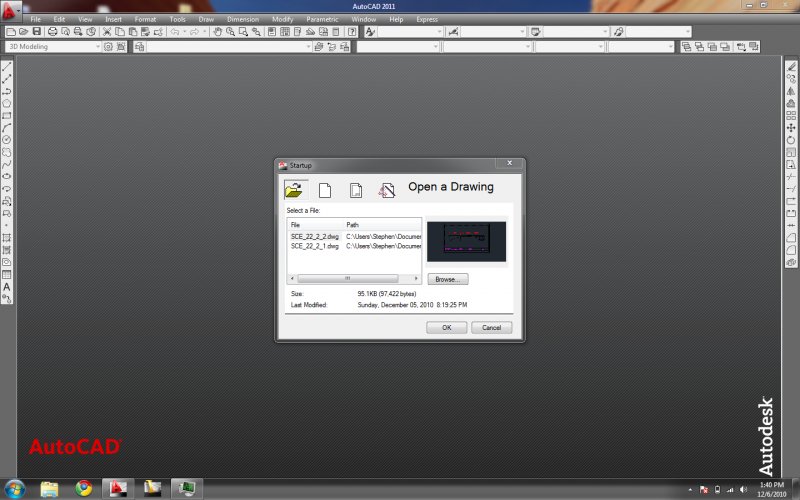The width and height of the screenshot is (800, 500).
Task: Click the Browse... button
Action: (x=447, y=279)
